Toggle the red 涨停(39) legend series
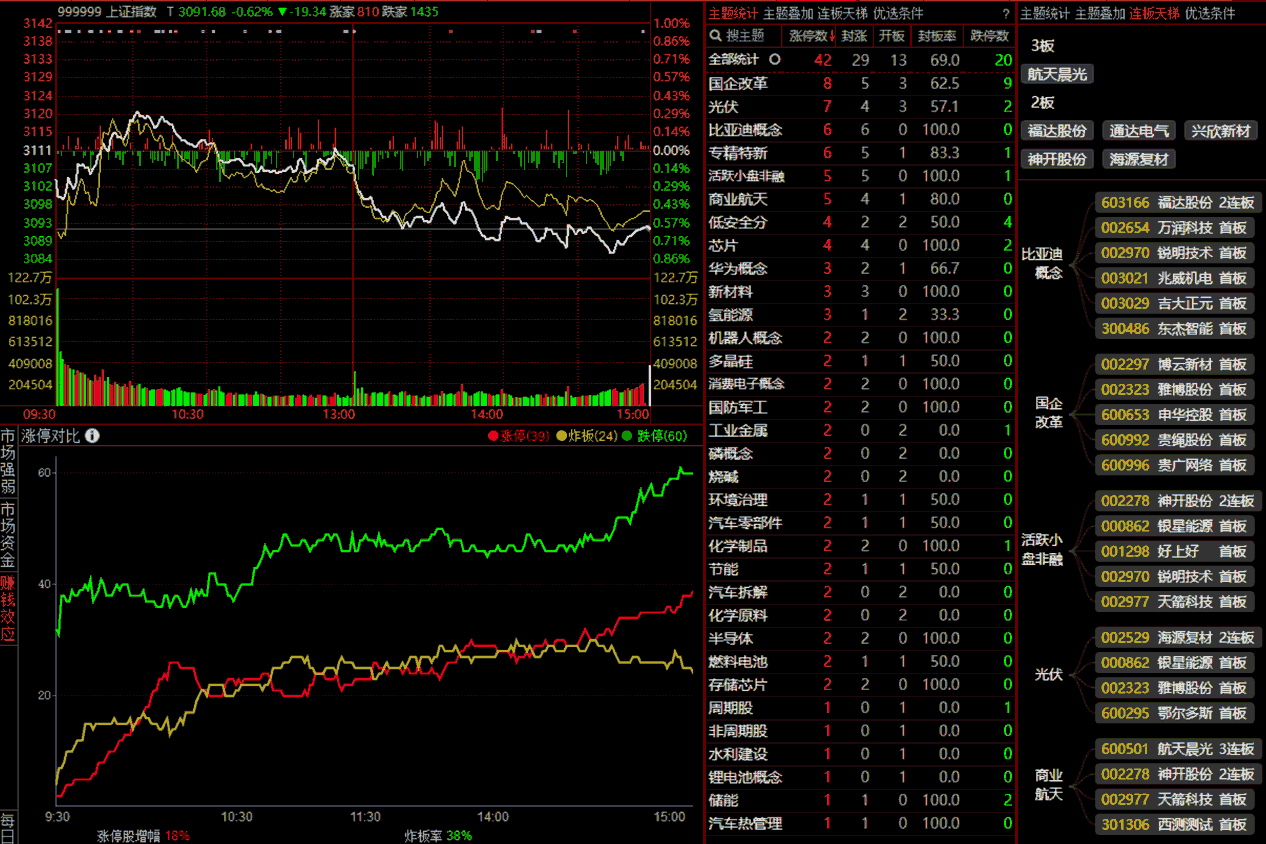The height and width of the screenshot is (844, 1266). pyautogui.click(x=519, y=436)
